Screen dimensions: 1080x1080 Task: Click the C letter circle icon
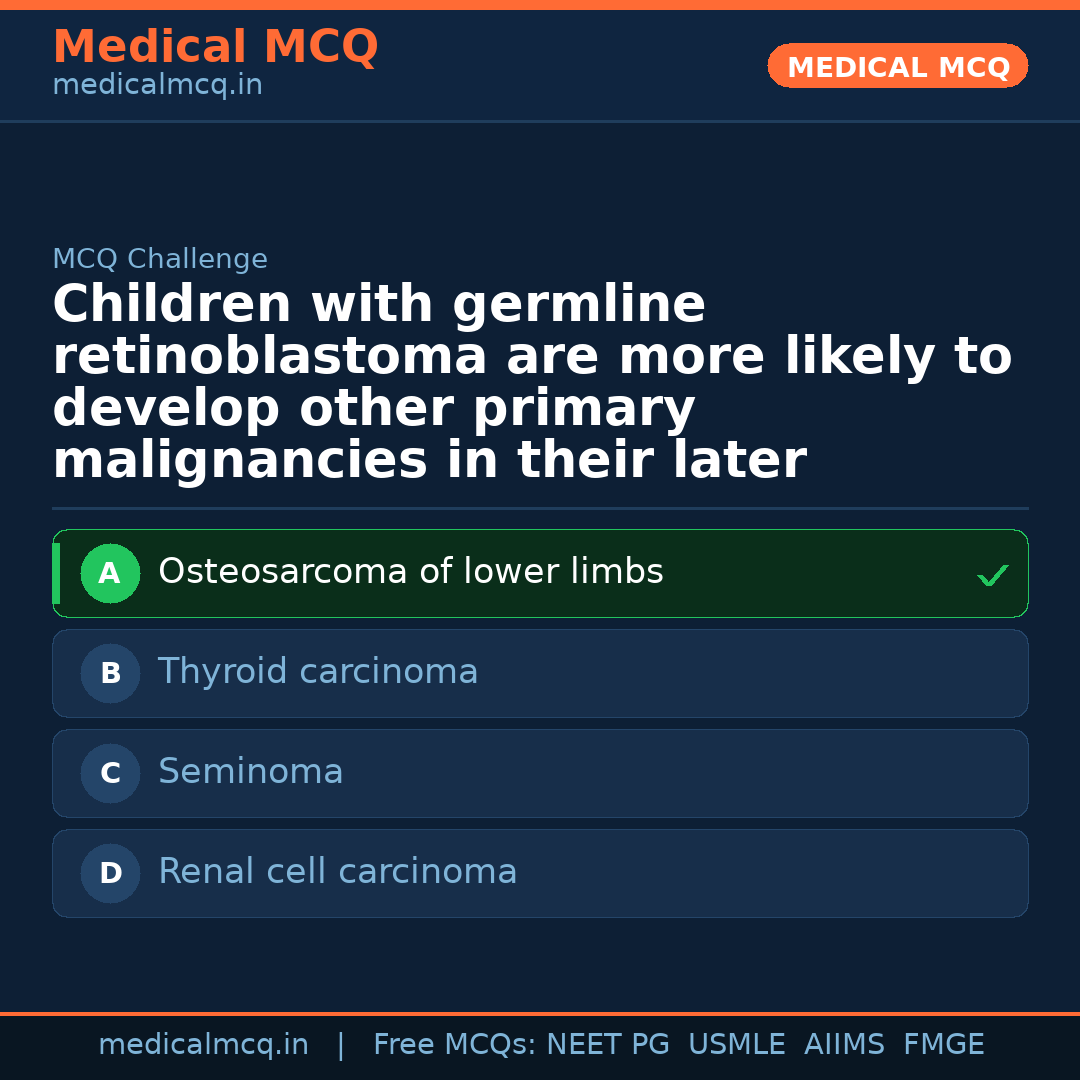click(x=110, y=774)
